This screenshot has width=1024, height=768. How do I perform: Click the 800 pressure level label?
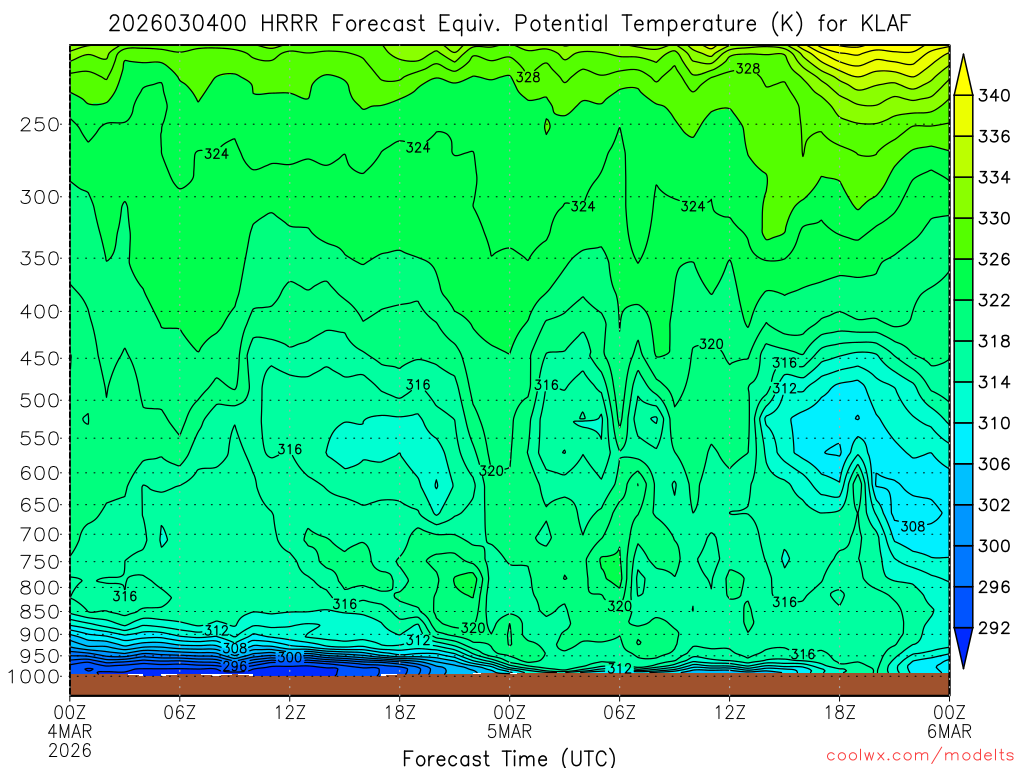coord(39,587)
